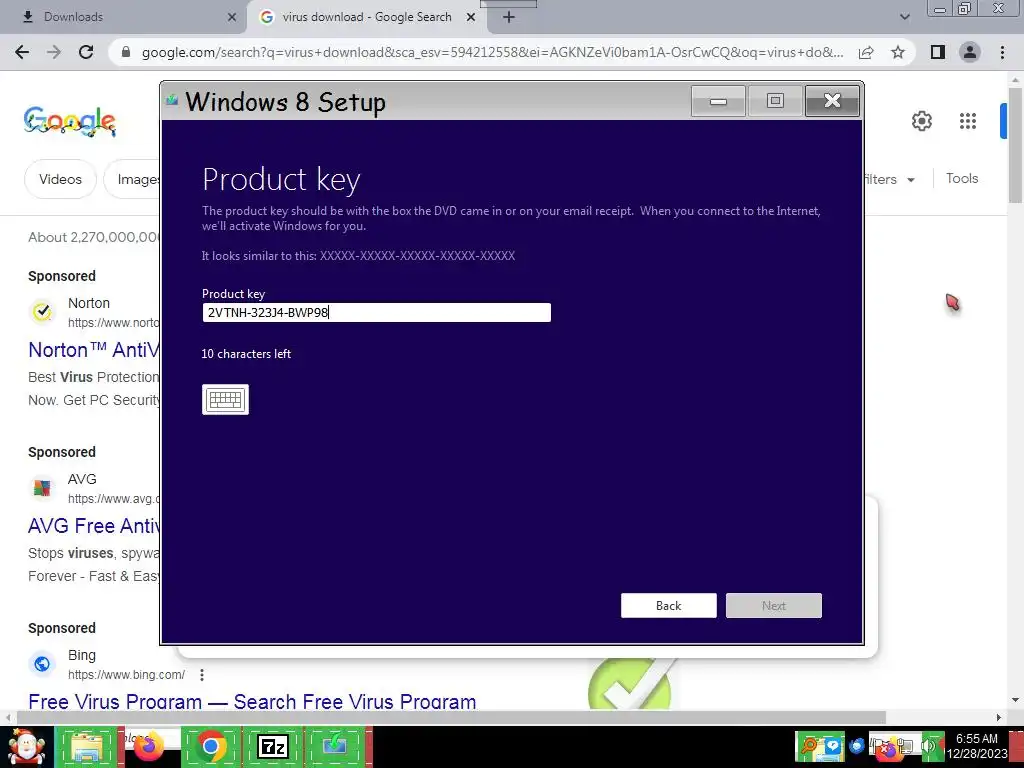Click the AVG favicon in results
The height and width of the screenshot is (768, 1024).
(42, 487)
